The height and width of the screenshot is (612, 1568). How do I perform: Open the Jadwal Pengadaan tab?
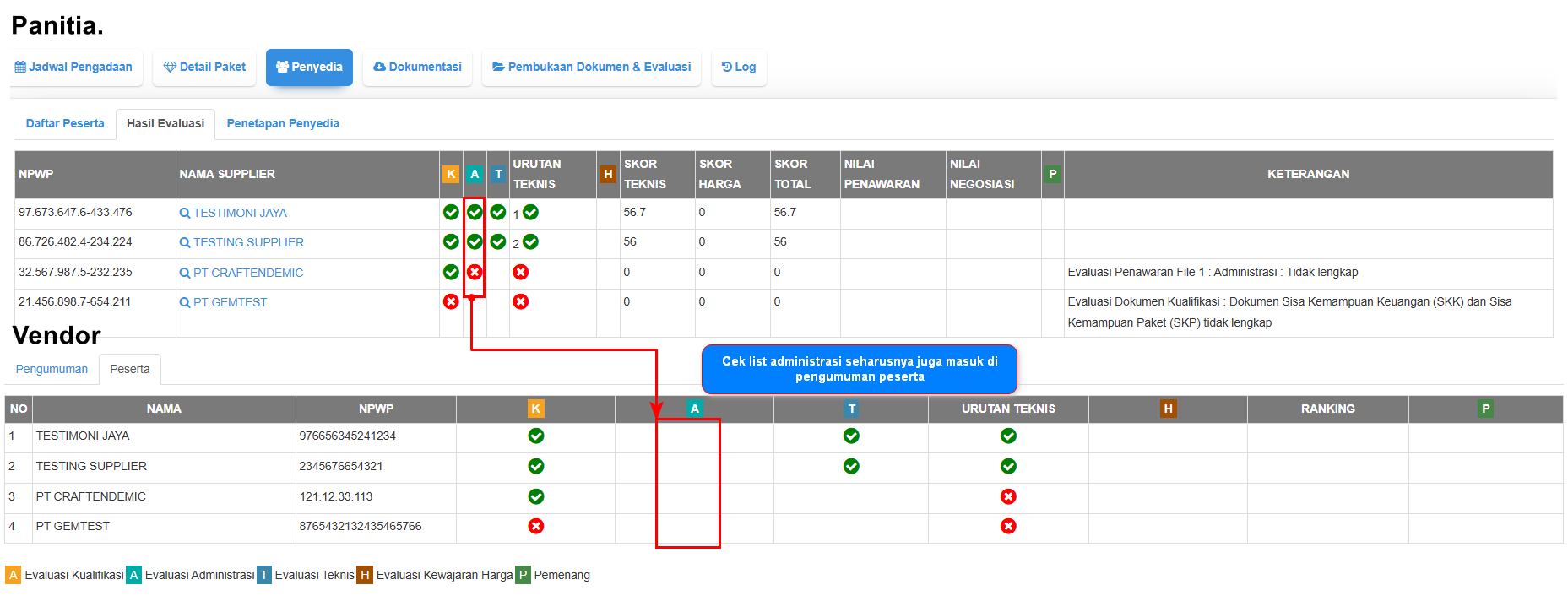pyautogui.click(x=74, y=67)
